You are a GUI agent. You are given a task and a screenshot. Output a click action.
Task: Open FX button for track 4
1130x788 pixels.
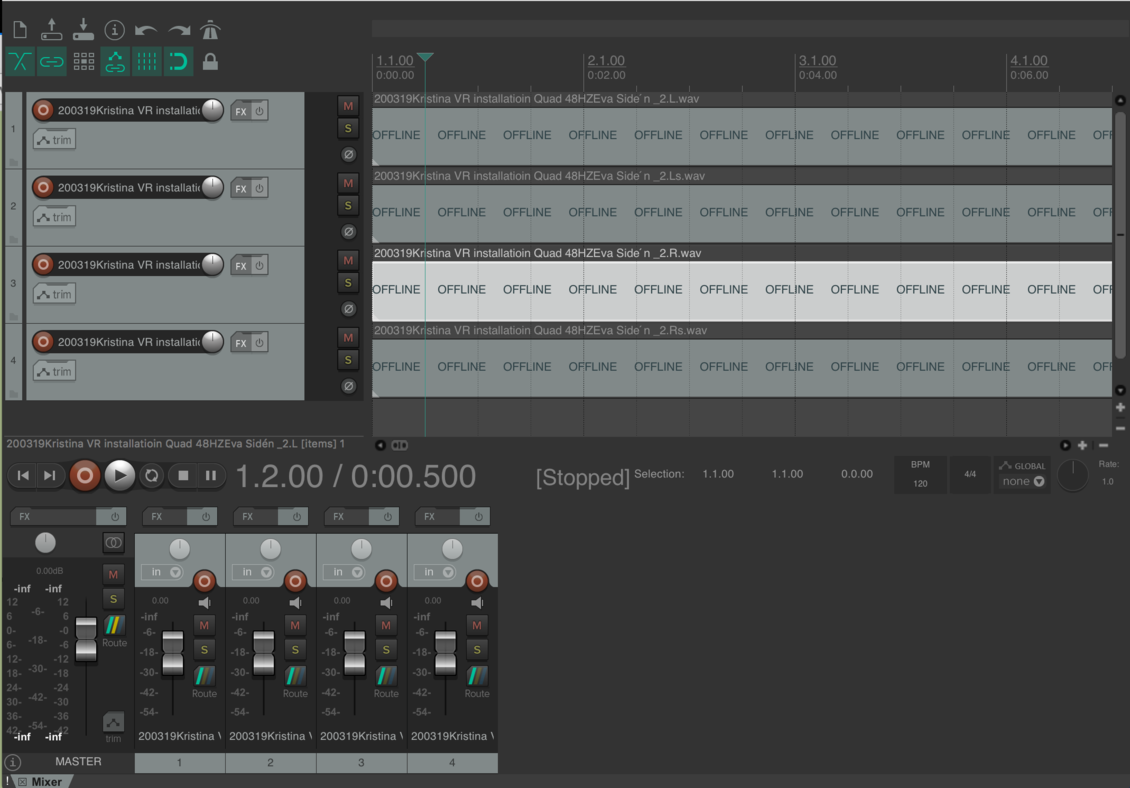point(240,343)
